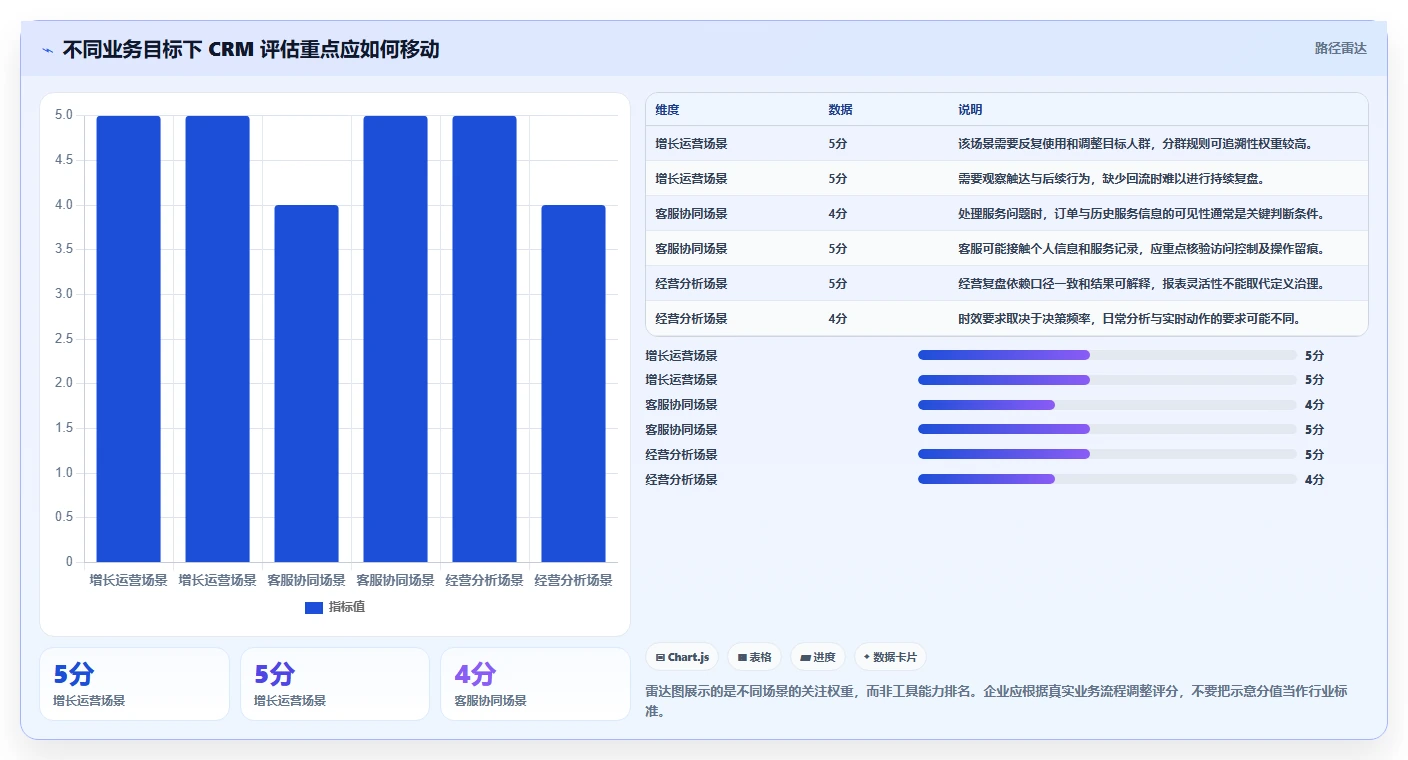Click the 经营分析场景 chart bar reaching 4.0

click(x=573, y=383)
